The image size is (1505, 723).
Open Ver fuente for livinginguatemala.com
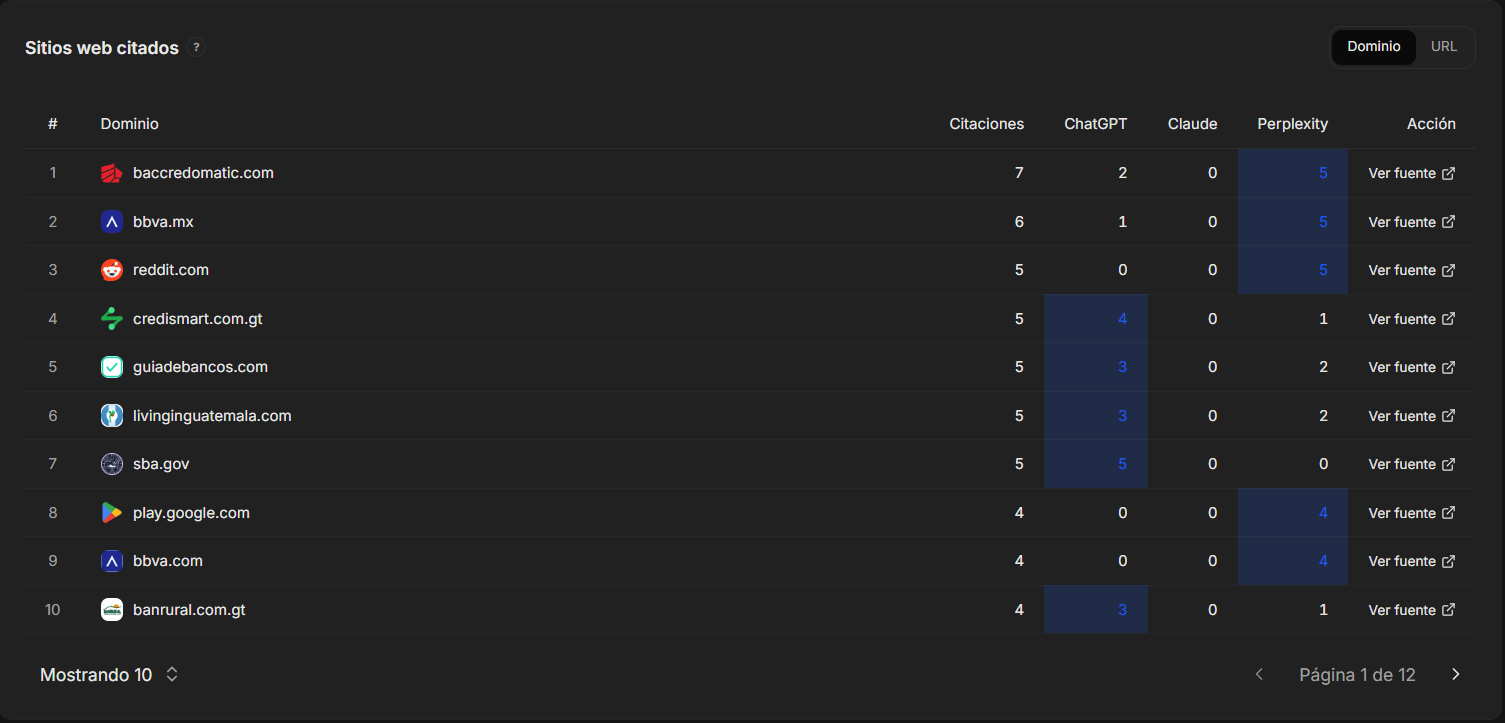[1412, 416]
